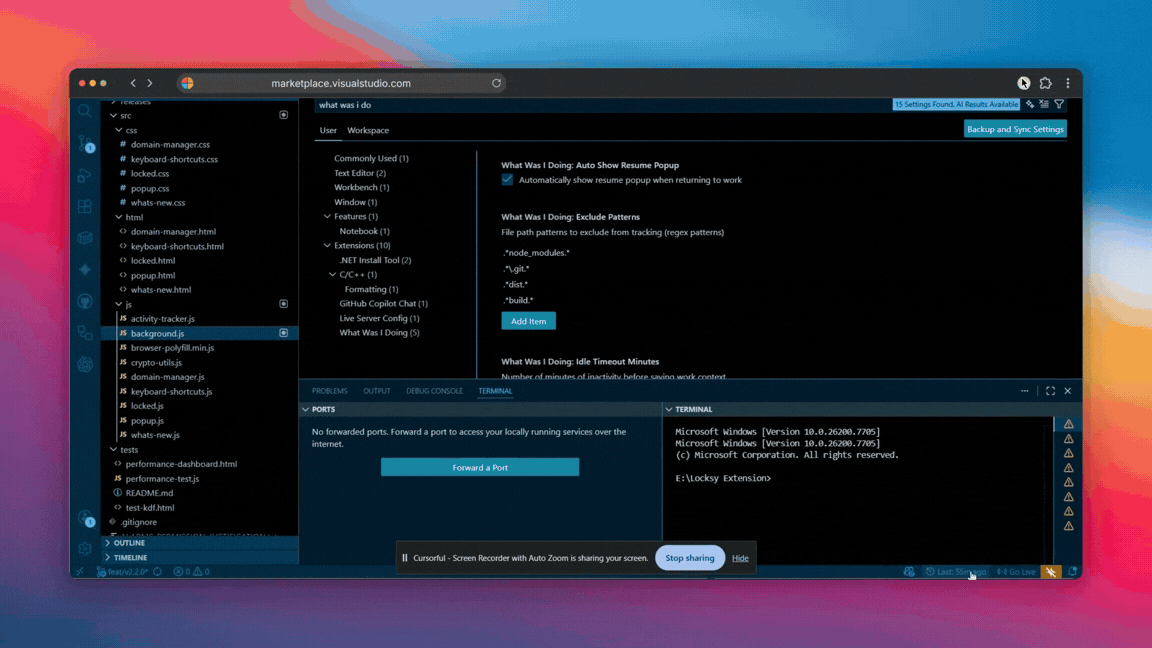This screenshot has width=1152, height=648.
Task: Select GitHub Copilot Chat (1) settings category
Action: tap(384, 303)
